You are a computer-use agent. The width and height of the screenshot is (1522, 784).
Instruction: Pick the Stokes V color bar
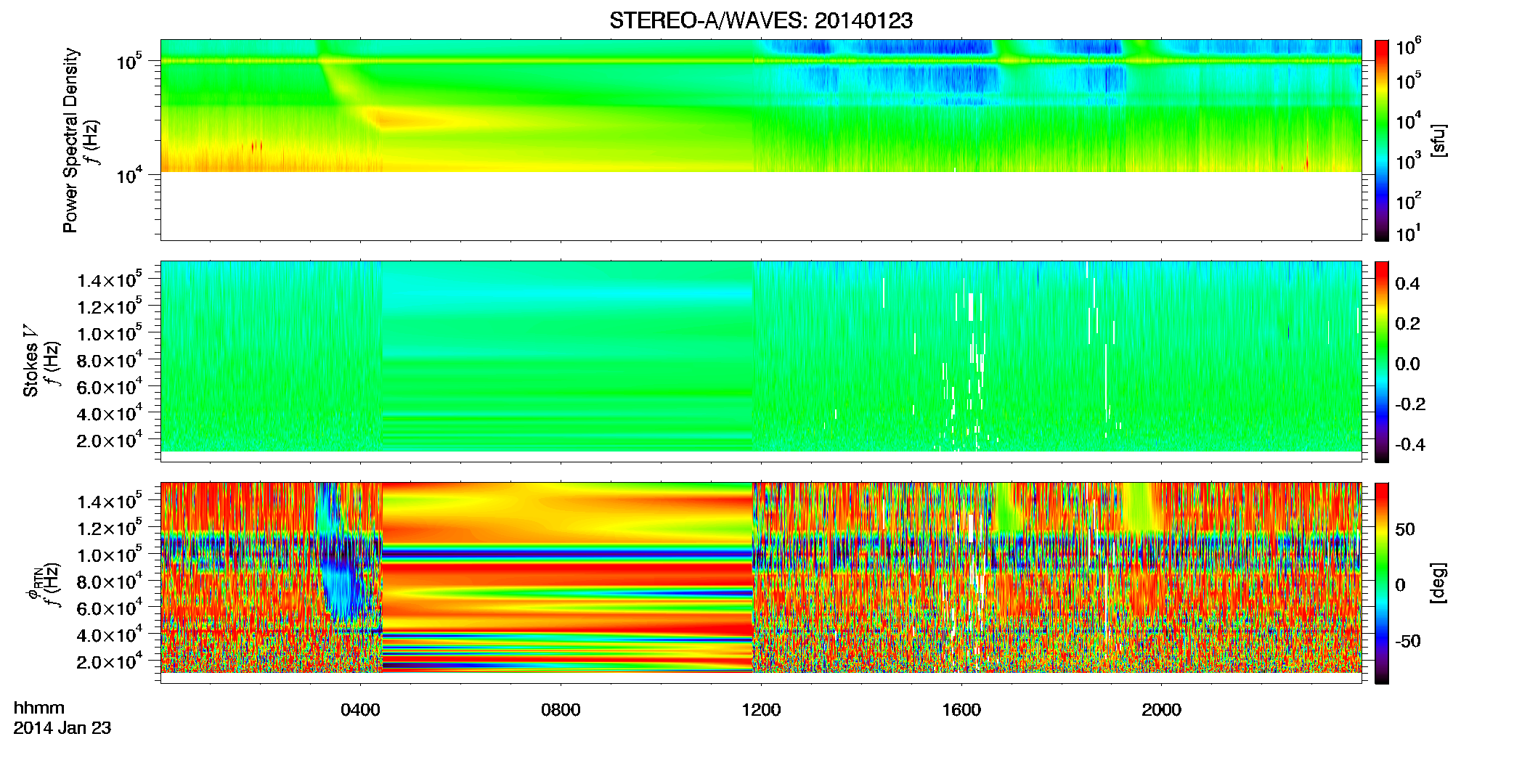1381,362
